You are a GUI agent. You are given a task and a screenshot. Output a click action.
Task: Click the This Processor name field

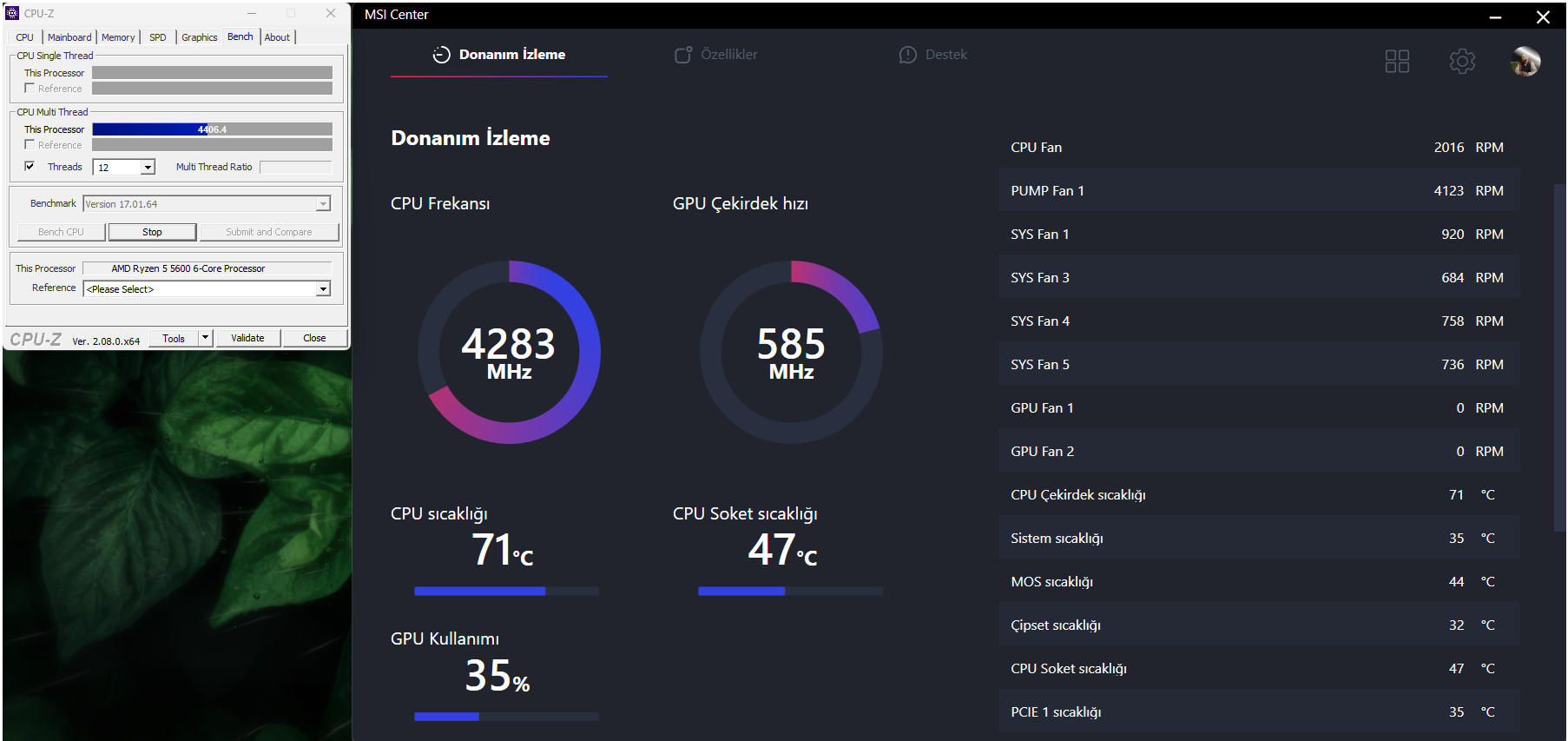[207, 268]
